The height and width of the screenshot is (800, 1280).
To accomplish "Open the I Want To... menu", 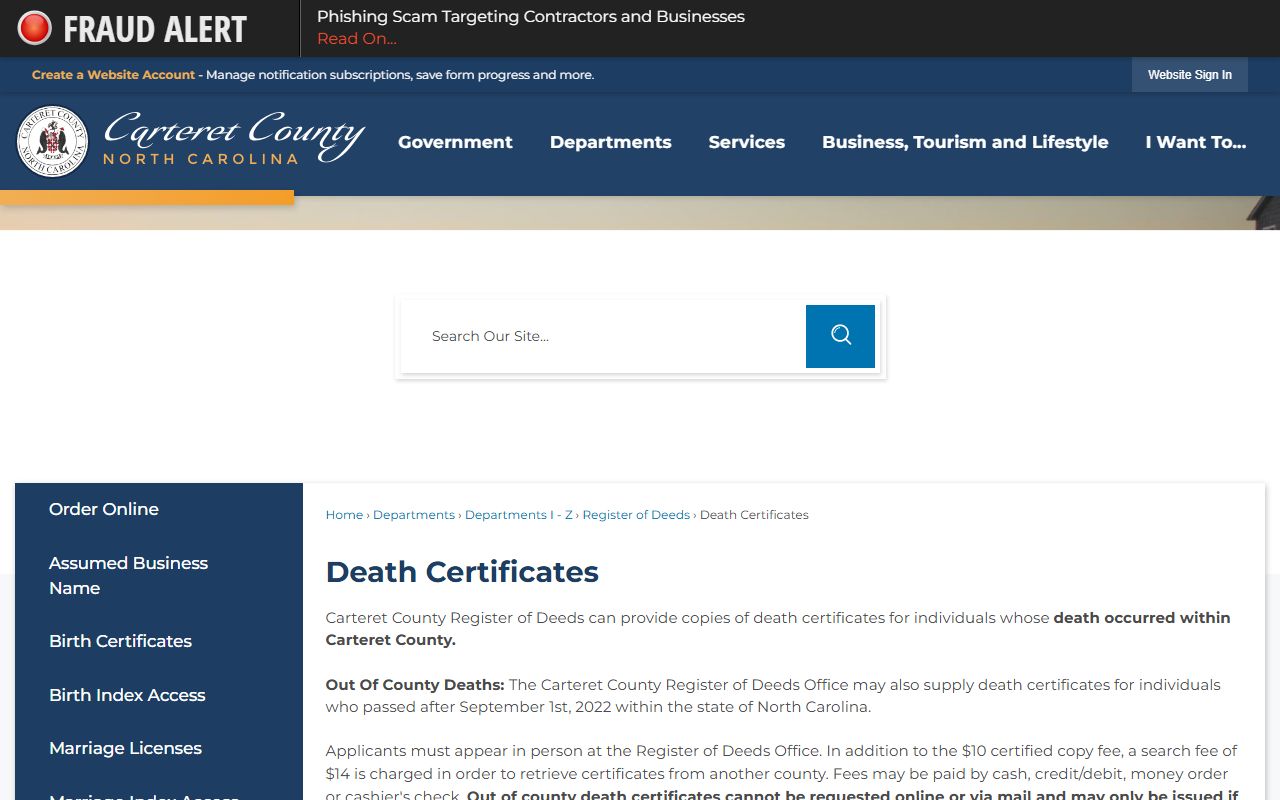I will point(1195,142).
